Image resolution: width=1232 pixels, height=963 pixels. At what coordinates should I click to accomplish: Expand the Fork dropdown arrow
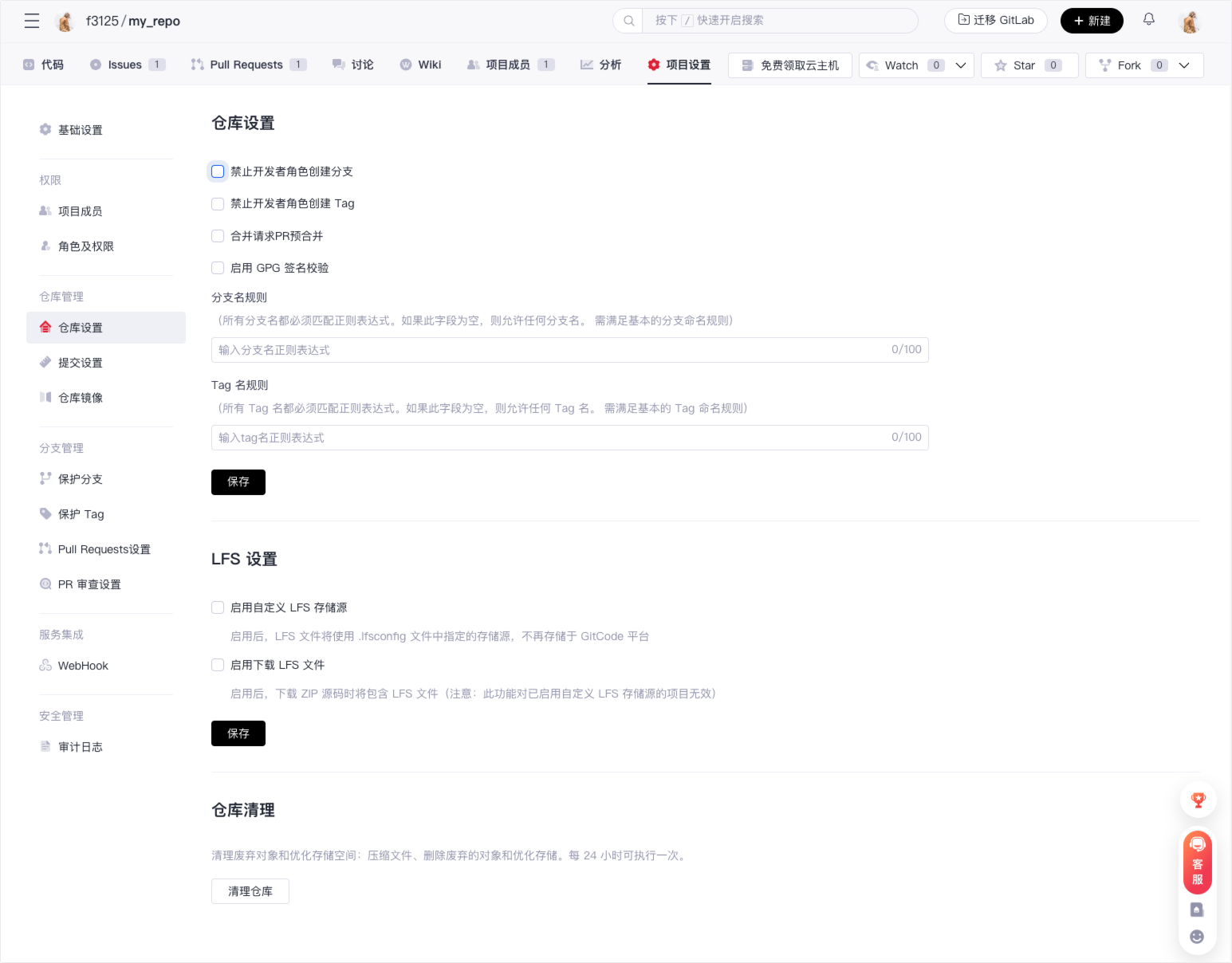click(1184, 65)
